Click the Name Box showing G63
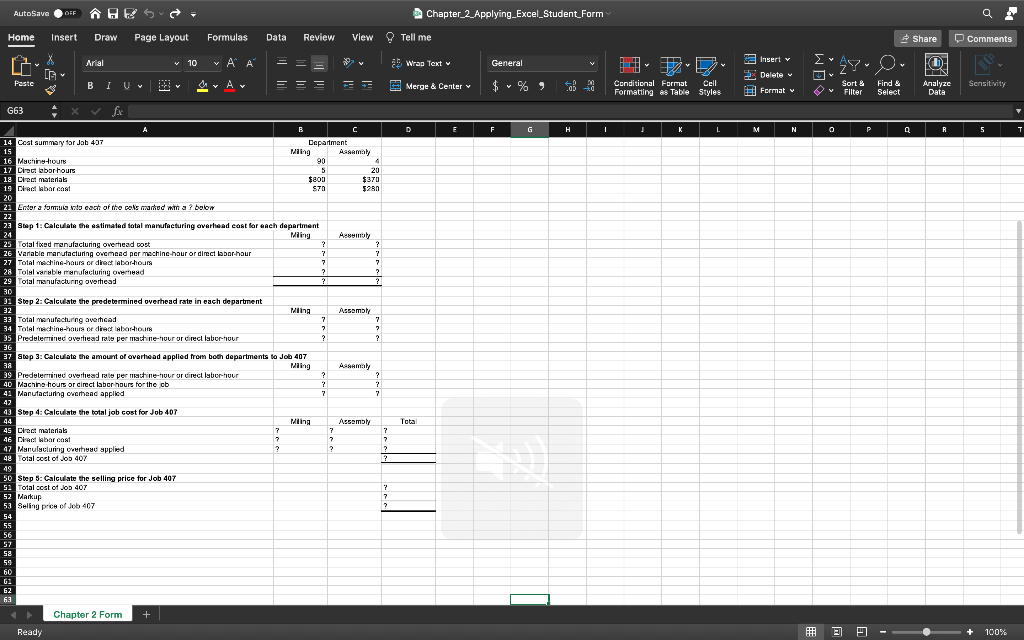Viewport: 1024px width, 640px height. tap(25, 111)
